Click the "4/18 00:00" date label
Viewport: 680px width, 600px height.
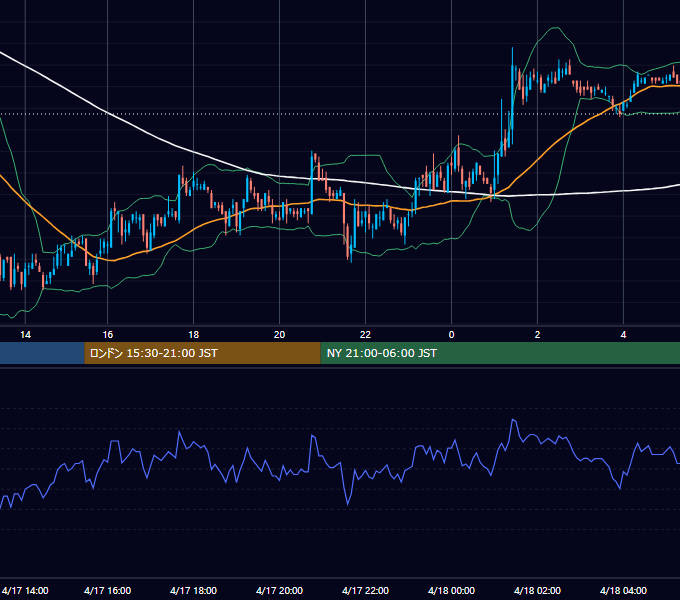pyautogui.click(x=451, y=590)
